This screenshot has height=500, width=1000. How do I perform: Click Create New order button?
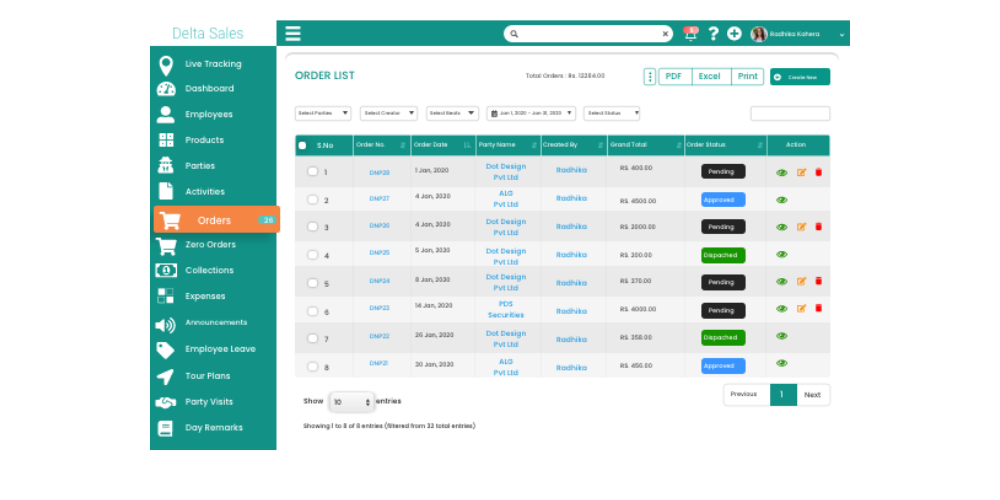click(800, 77)
